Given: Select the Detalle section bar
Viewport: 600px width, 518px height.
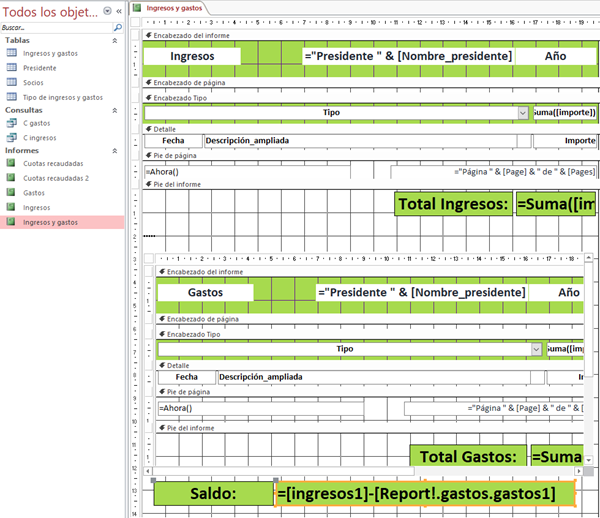Looking at the screenshot, I should tap(371, 129).
